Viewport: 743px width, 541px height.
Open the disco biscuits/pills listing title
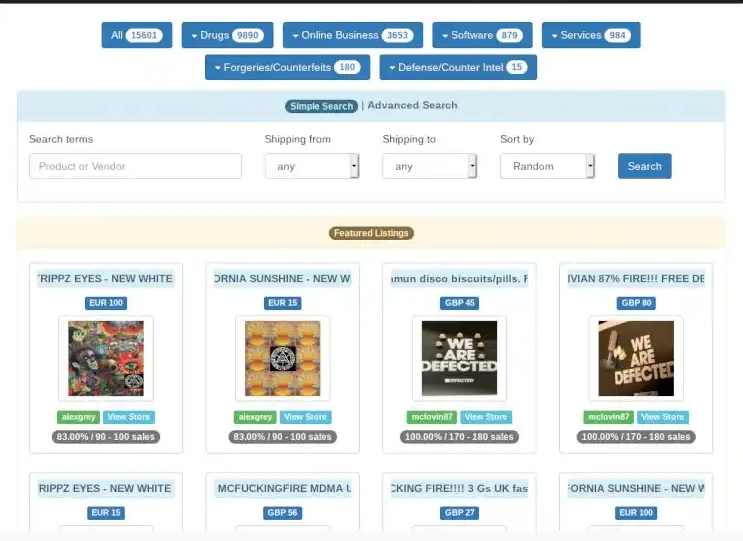(x=459, y=279)
